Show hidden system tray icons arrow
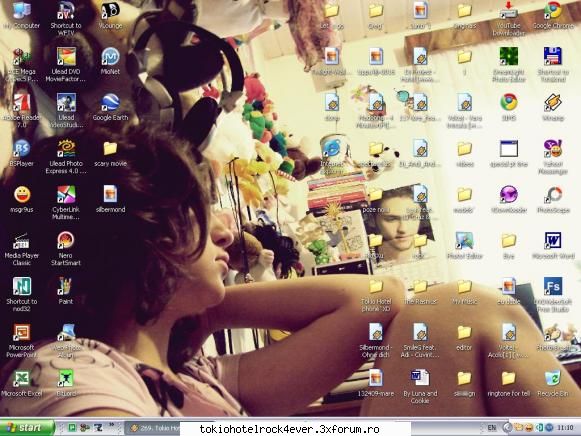 click(507, 428)
